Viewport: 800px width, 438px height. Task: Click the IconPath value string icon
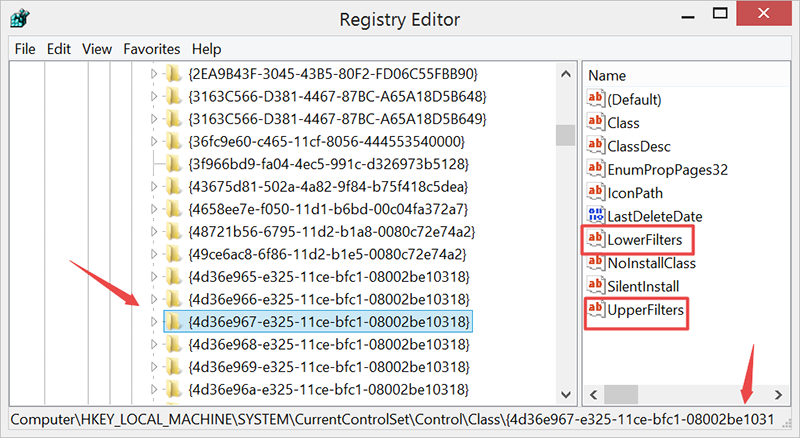(x=595, y=192)
